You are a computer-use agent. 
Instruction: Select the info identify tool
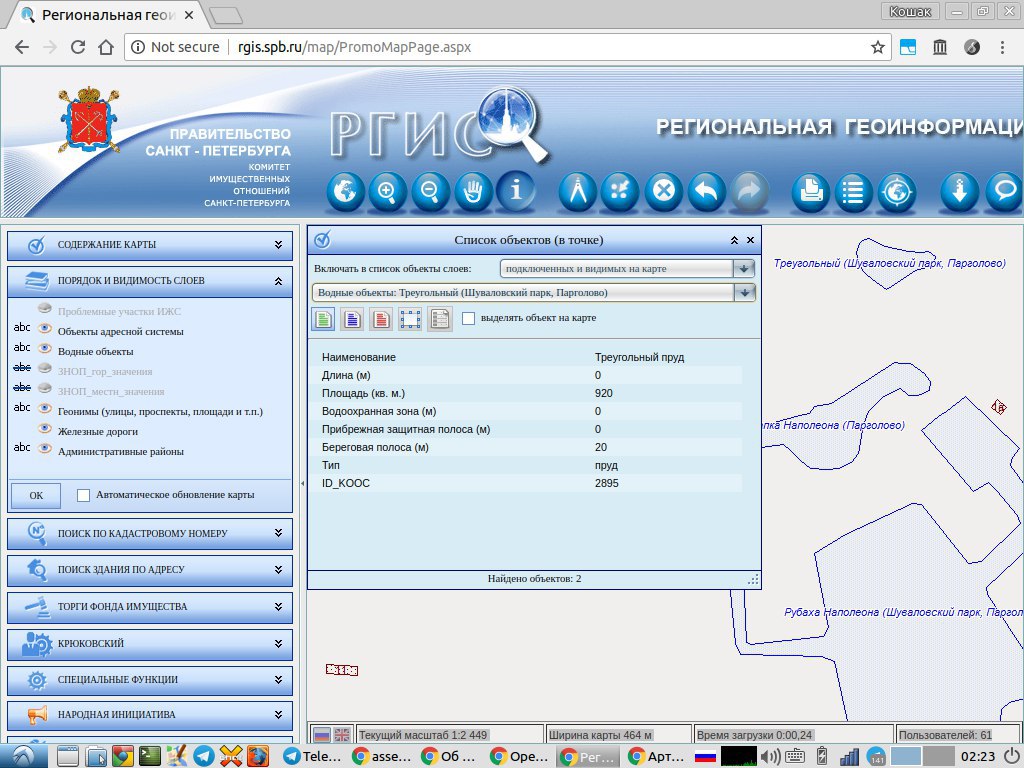(x=516, y=191)
